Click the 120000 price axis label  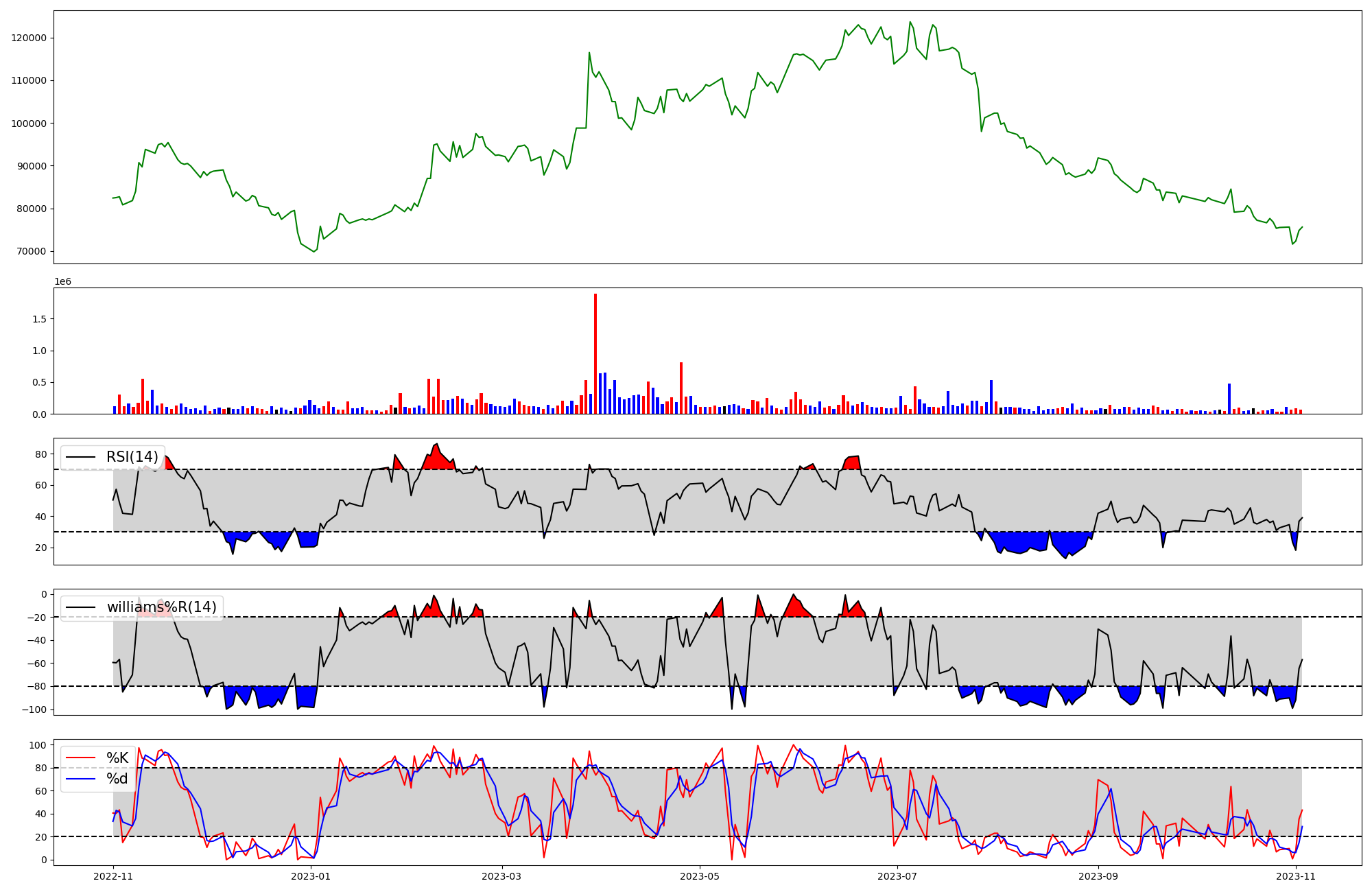point(29,38)
